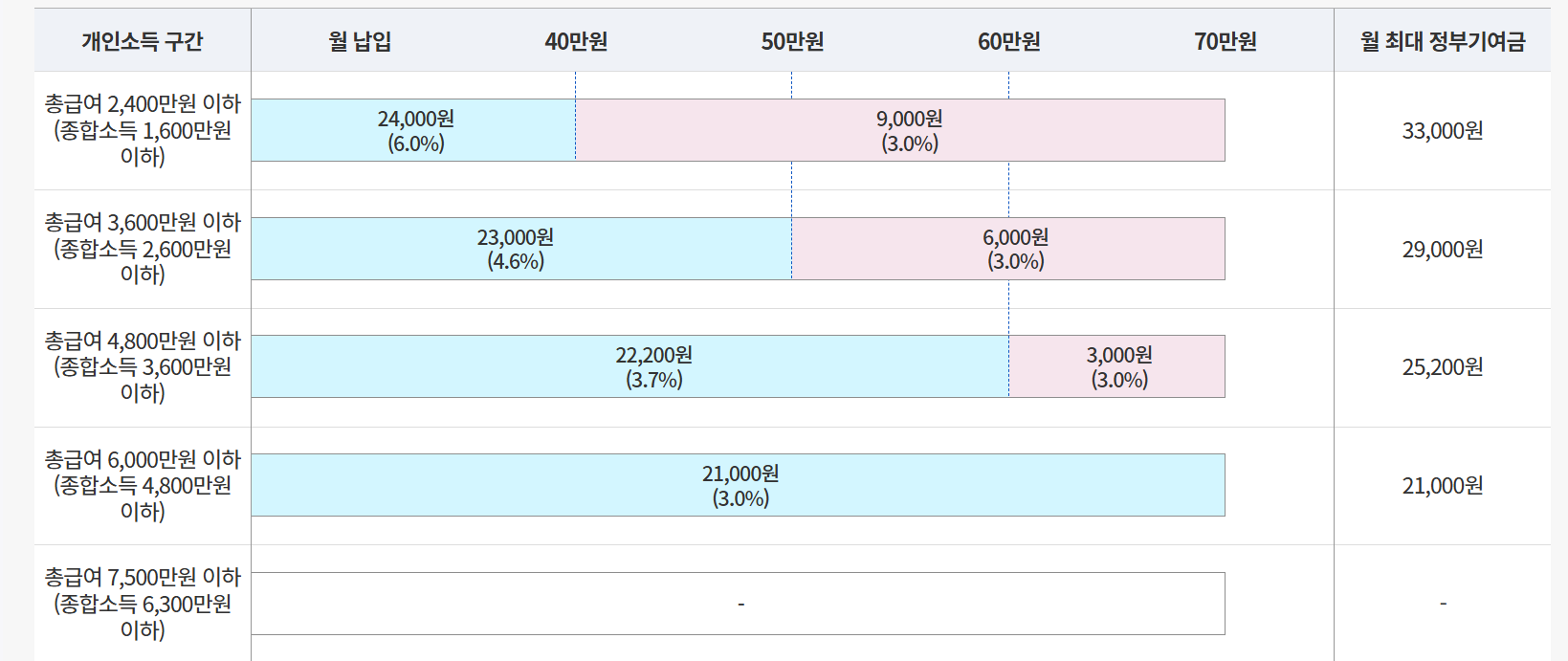The height and width of the screenshot is (661, 1568).
Task: Click the 21,000원 value in the last column
Action: click(1443, 486)
